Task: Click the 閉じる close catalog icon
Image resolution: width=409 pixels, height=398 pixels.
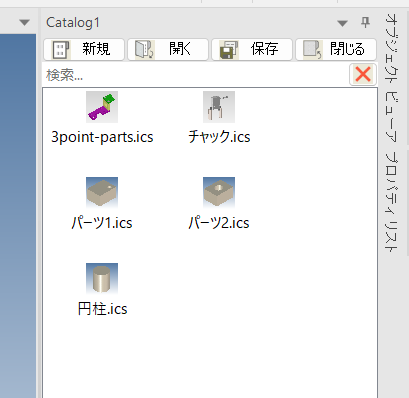Action: 312,50
